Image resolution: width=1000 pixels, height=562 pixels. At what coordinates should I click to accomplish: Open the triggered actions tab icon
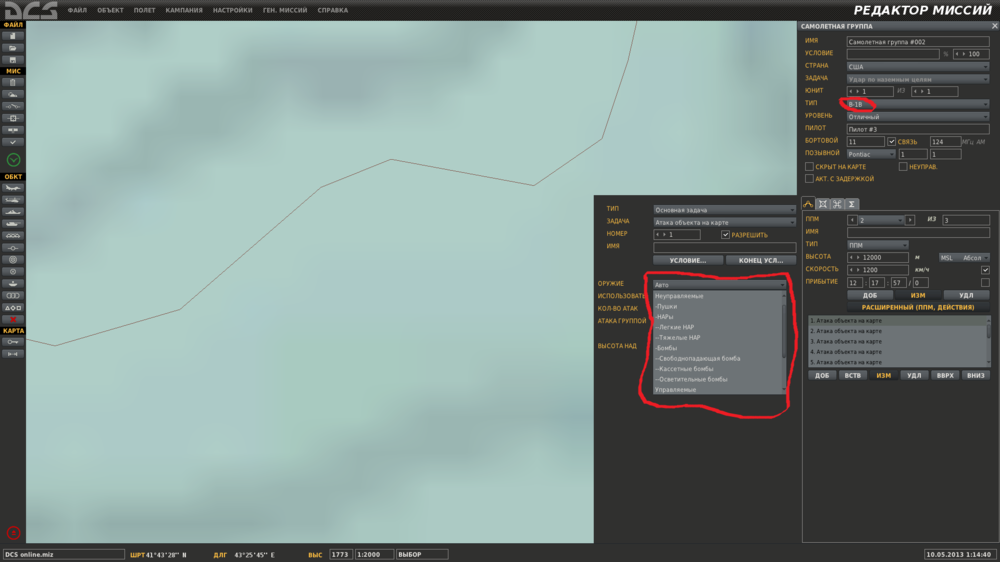pyautogui.click(x=837, y=204)
